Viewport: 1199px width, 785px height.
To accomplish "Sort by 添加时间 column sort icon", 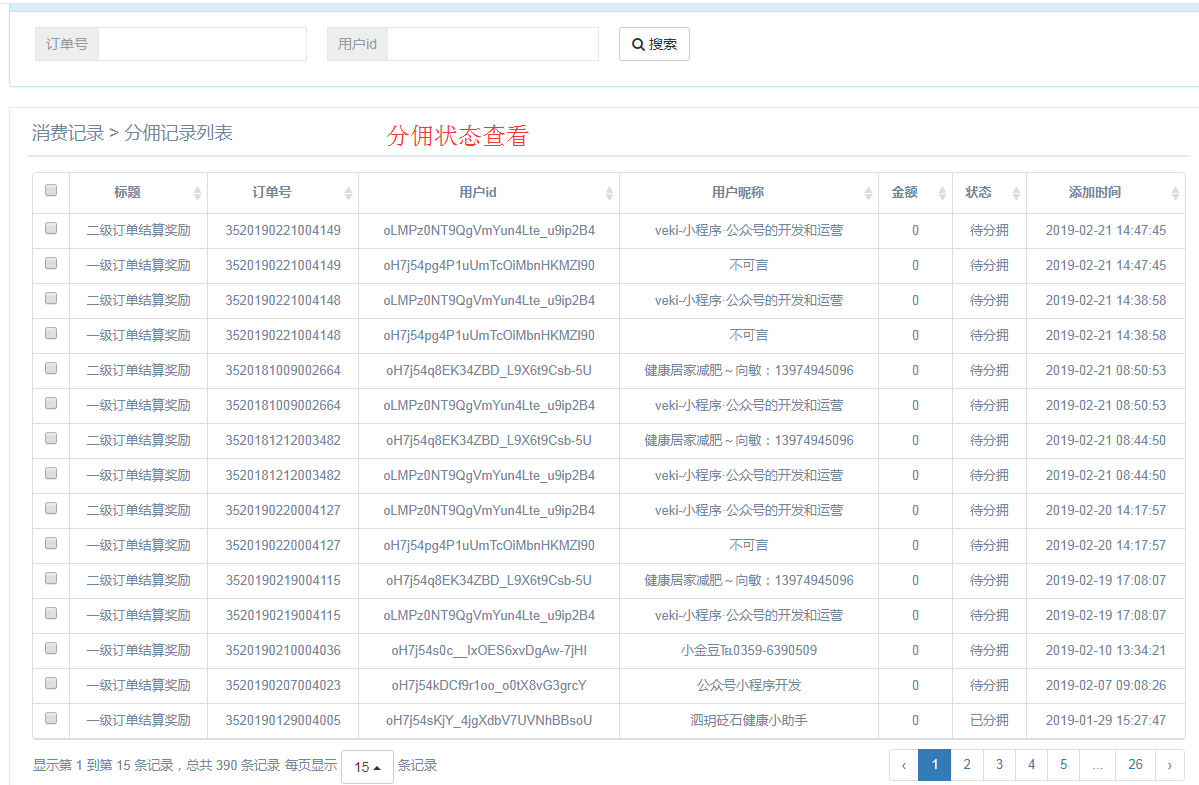I will point(1175,193).
